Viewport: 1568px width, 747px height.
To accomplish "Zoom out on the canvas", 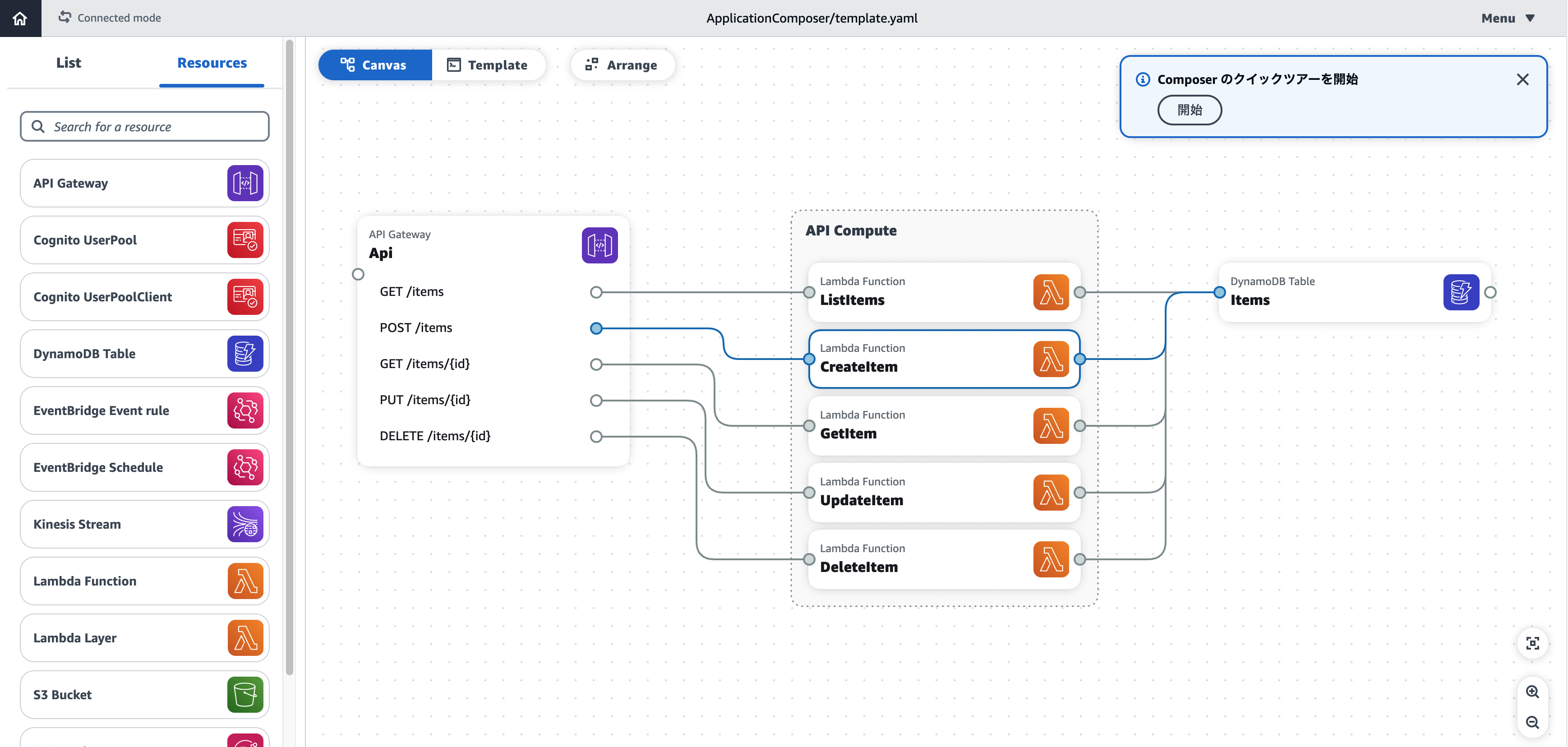I will point(1532,723).
